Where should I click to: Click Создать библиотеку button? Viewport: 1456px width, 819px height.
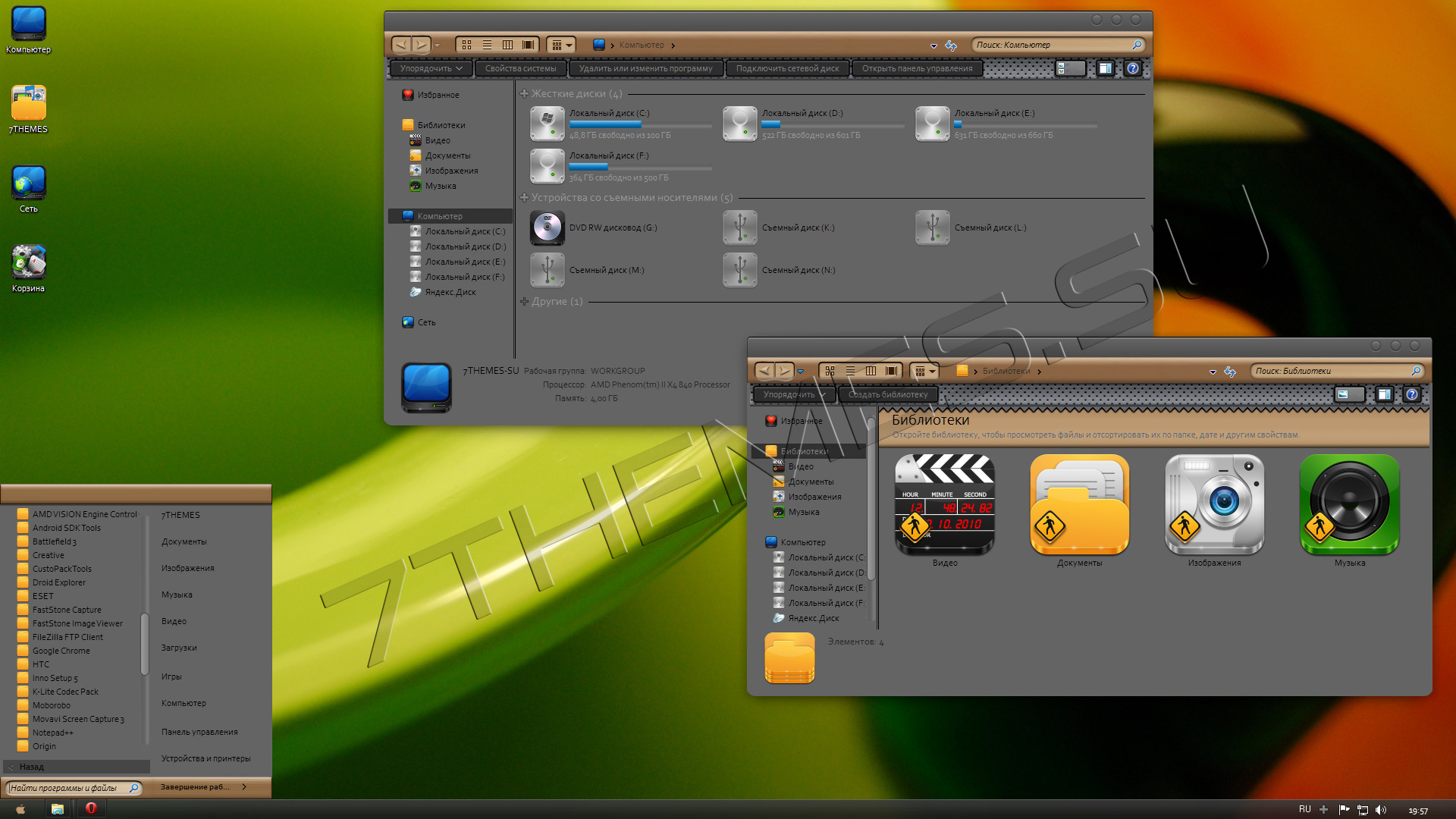coord(888,394)
